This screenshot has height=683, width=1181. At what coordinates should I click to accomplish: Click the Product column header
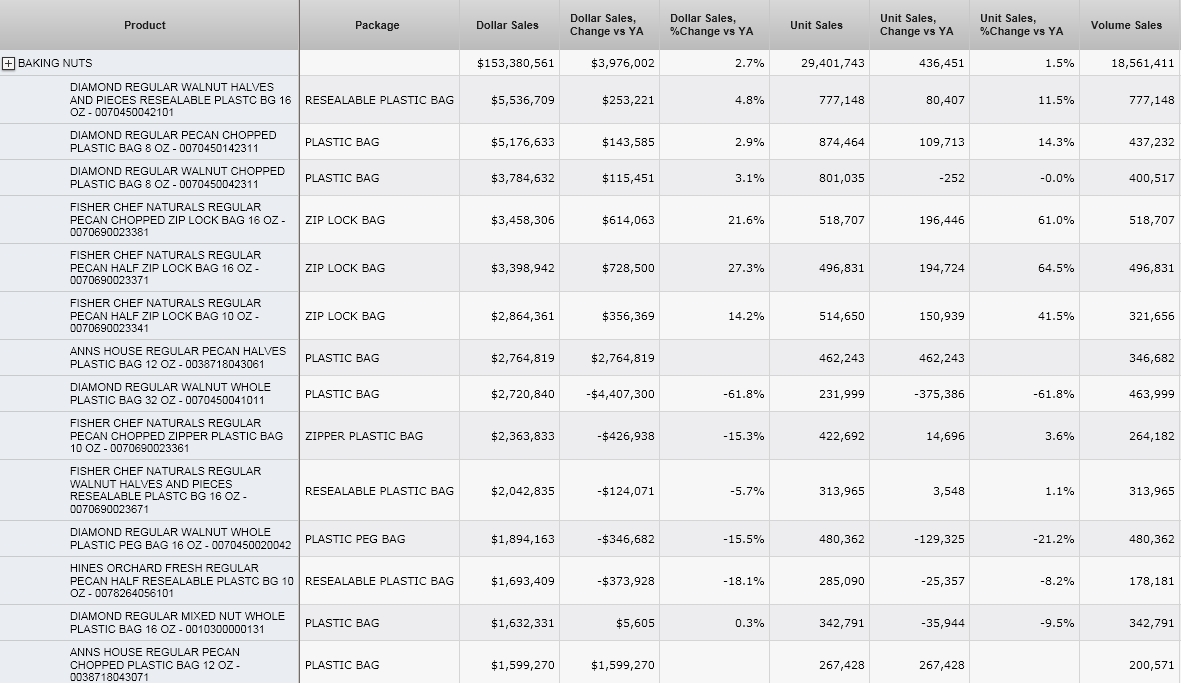145,25
